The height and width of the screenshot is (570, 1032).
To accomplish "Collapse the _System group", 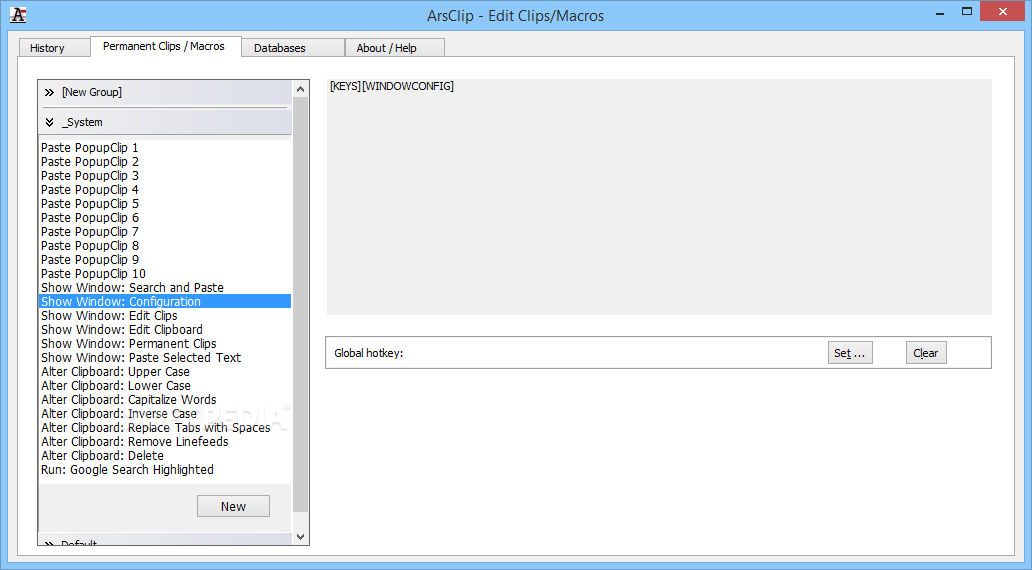I will click(167, 122).
